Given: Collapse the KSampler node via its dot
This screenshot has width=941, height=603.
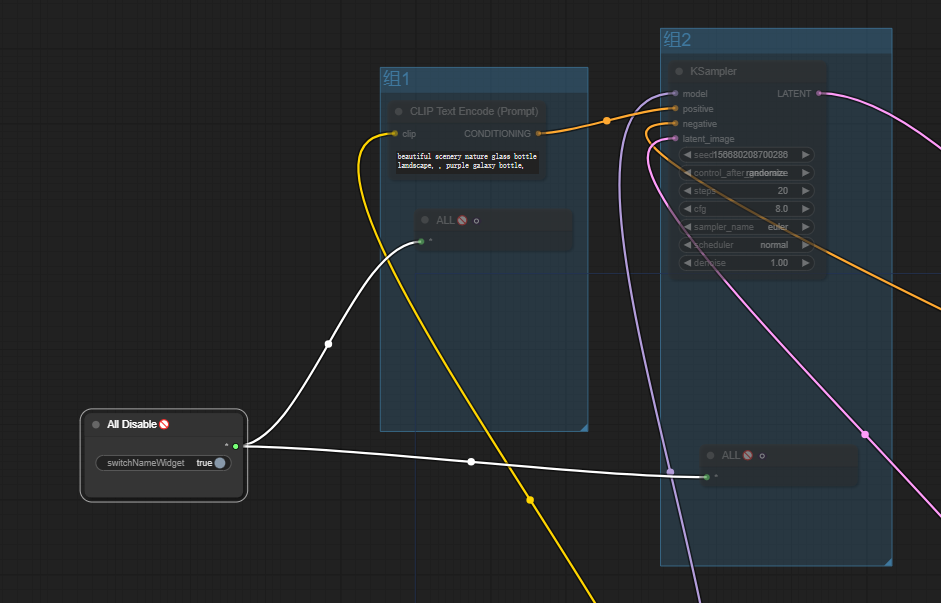Looking at the screenshot, I should tap(679, 71).
